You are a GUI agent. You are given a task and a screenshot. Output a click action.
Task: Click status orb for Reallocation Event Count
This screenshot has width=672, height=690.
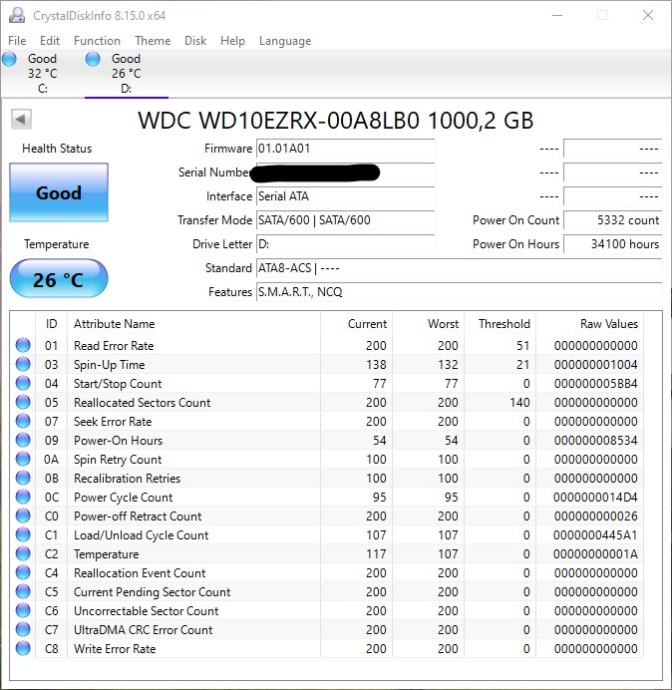[23, 573]
